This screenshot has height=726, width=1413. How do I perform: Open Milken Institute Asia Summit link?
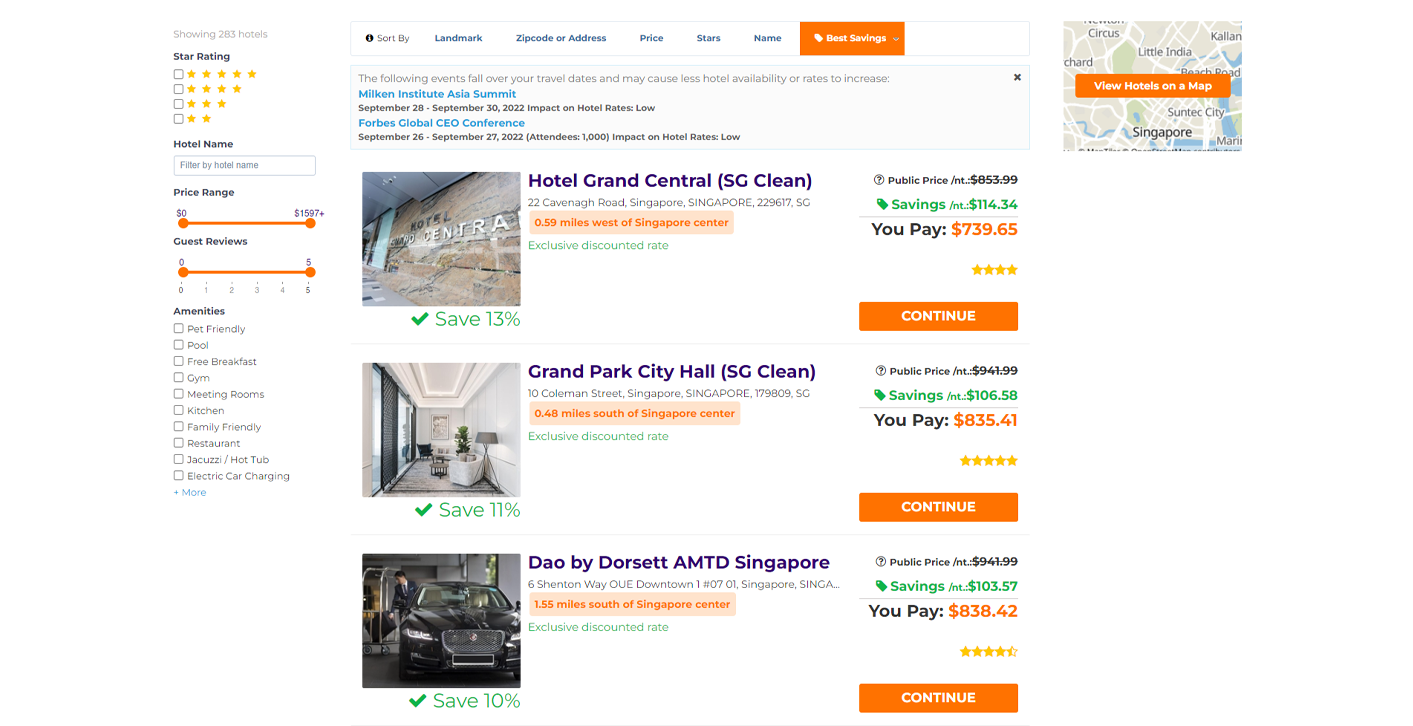tap(437, 94)
